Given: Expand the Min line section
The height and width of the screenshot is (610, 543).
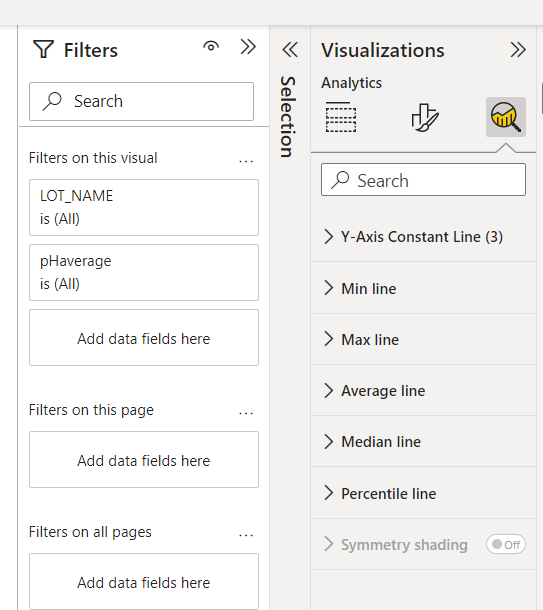Looking at the screenshot, I should pyautogui.click(x=423, y=288).
